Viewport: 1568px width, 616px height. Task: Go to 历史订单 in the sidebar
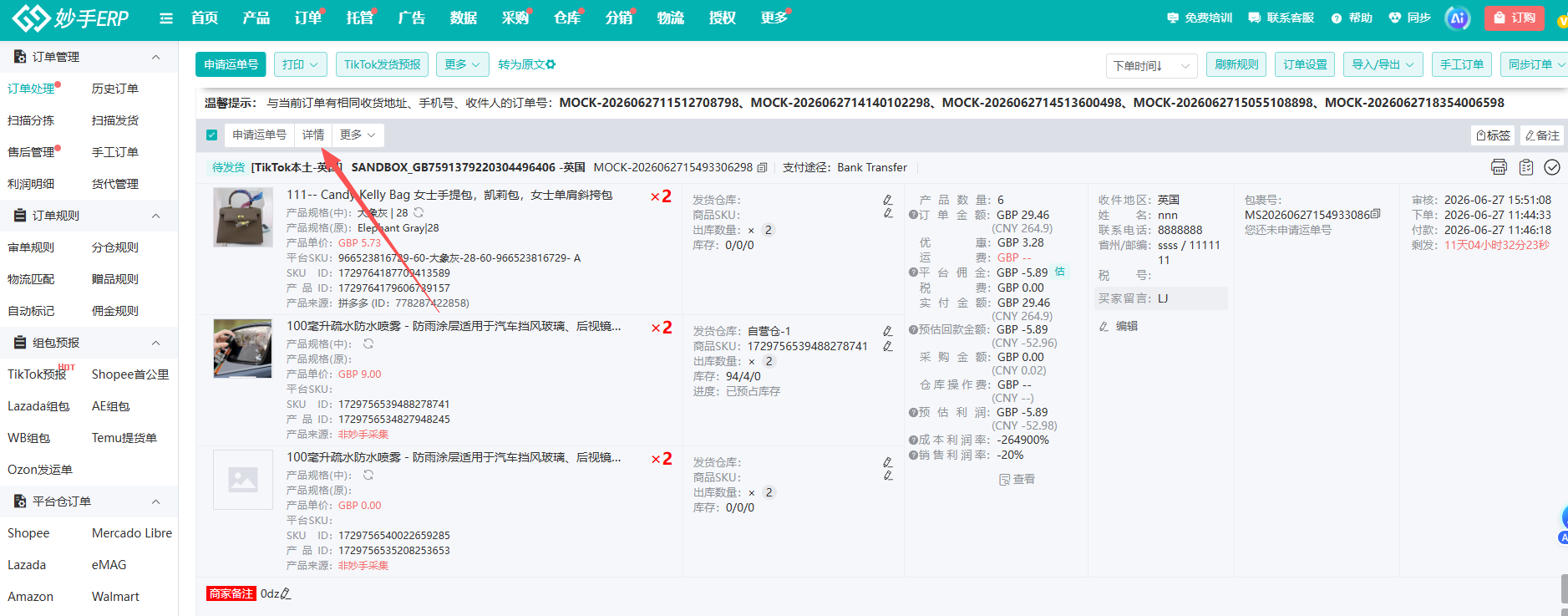pyautogui.click(x=115, y=89)
